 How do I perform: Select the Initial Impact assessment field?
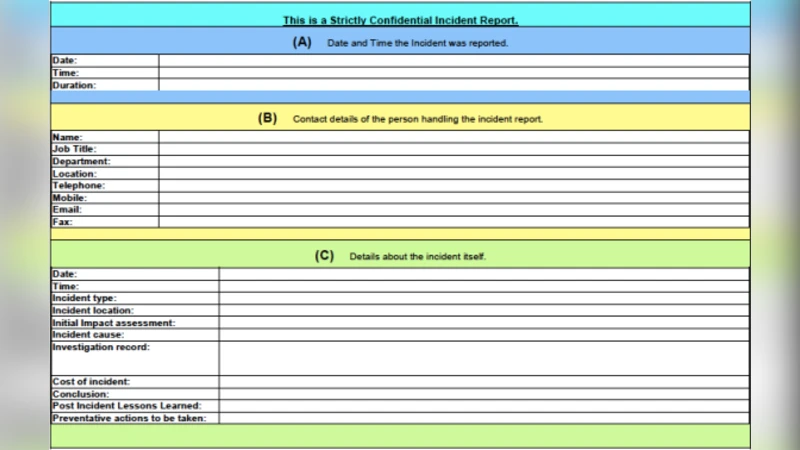pos(483,323)
